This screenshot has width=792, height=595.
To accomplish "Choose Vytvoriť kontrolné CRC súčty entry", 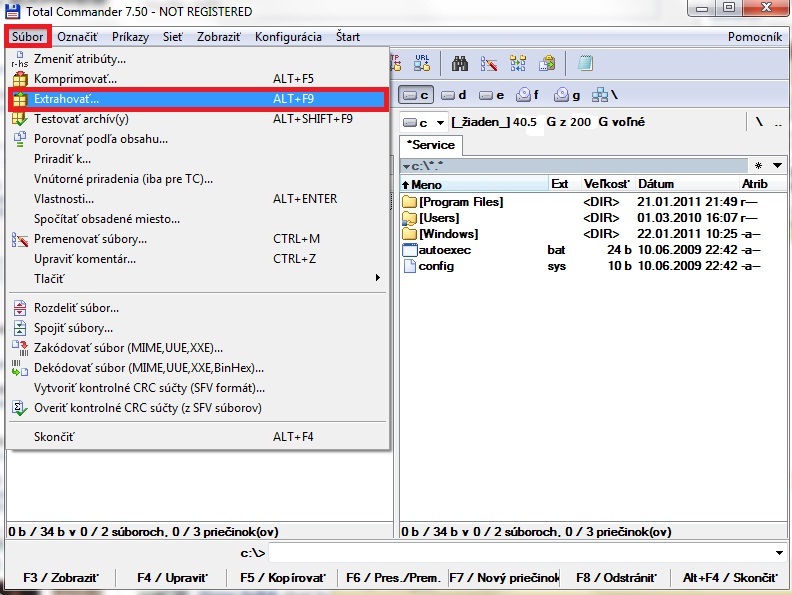I will 197,388.
